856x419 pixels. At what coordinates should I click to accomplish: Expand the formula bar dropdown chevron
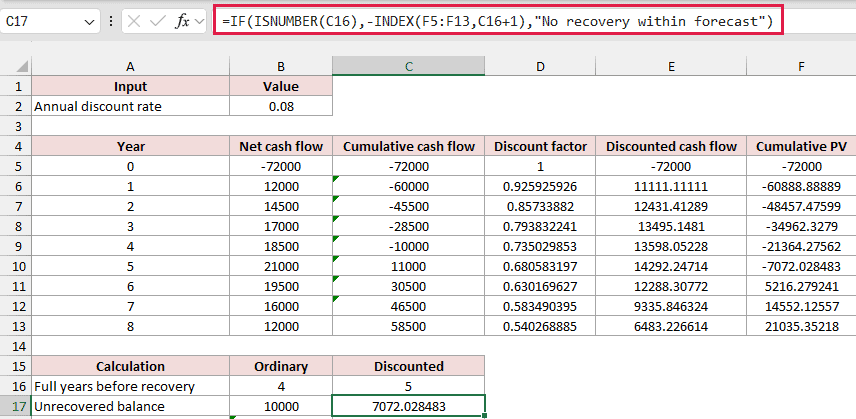[199, 21]
